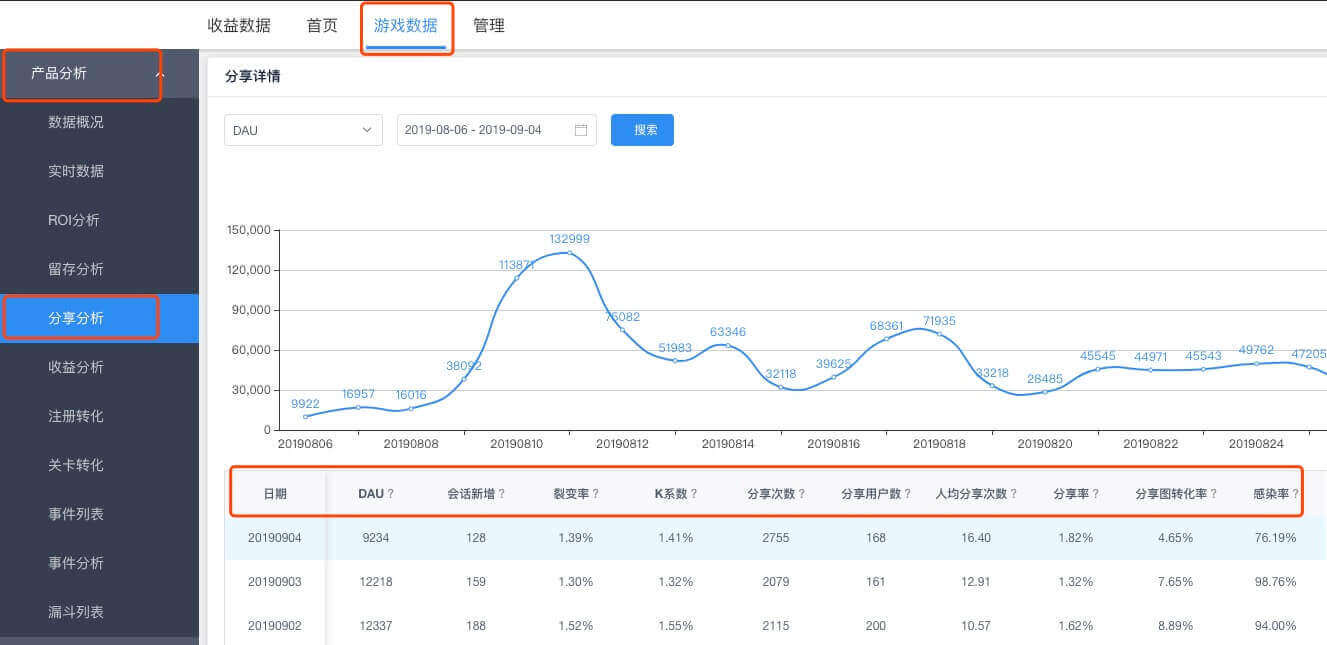Select the 20190904 date cell
This screenshot has height=645, width=1327.
(275, 538)
